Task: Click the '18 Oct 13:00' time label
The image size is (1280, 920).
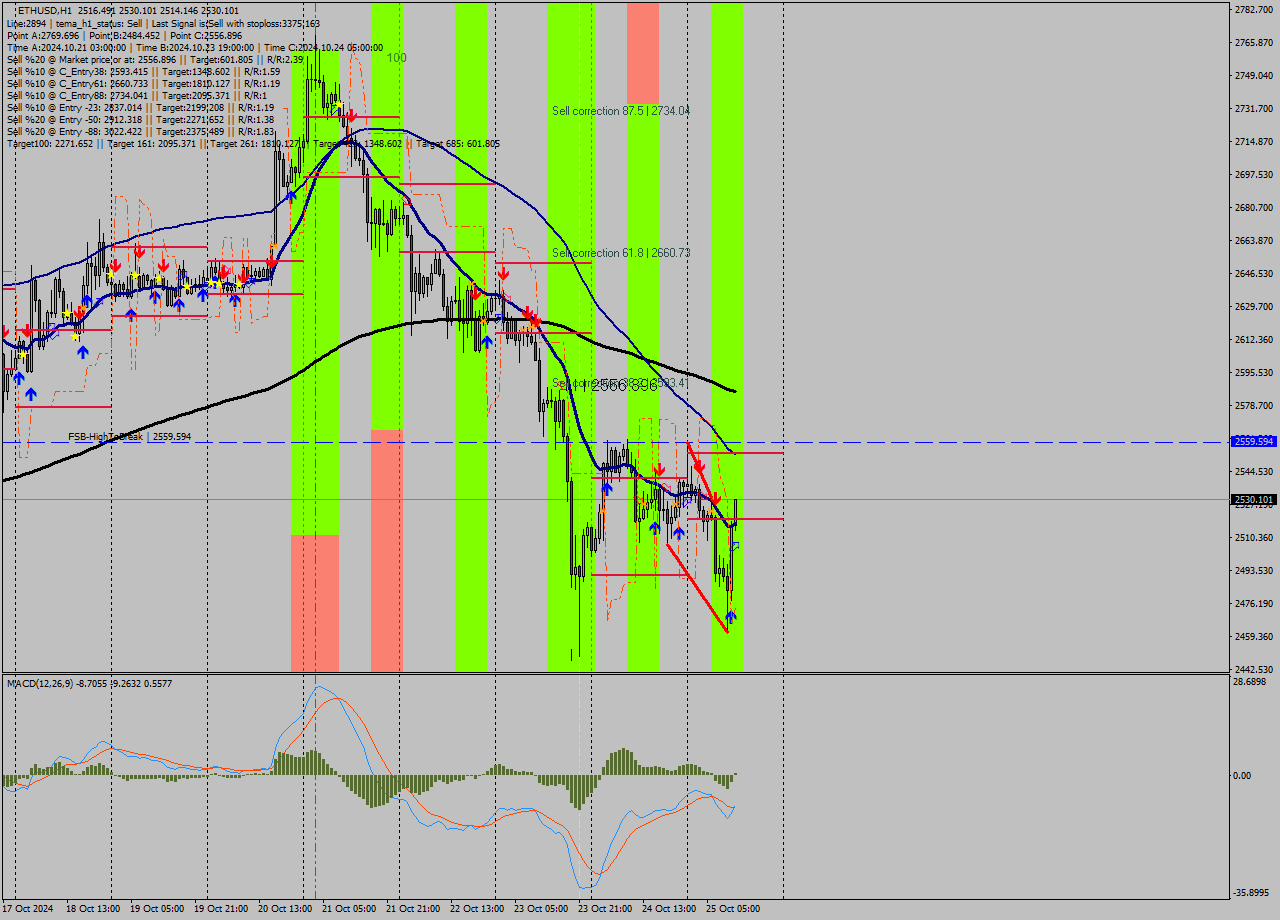Action: [93, 909]
